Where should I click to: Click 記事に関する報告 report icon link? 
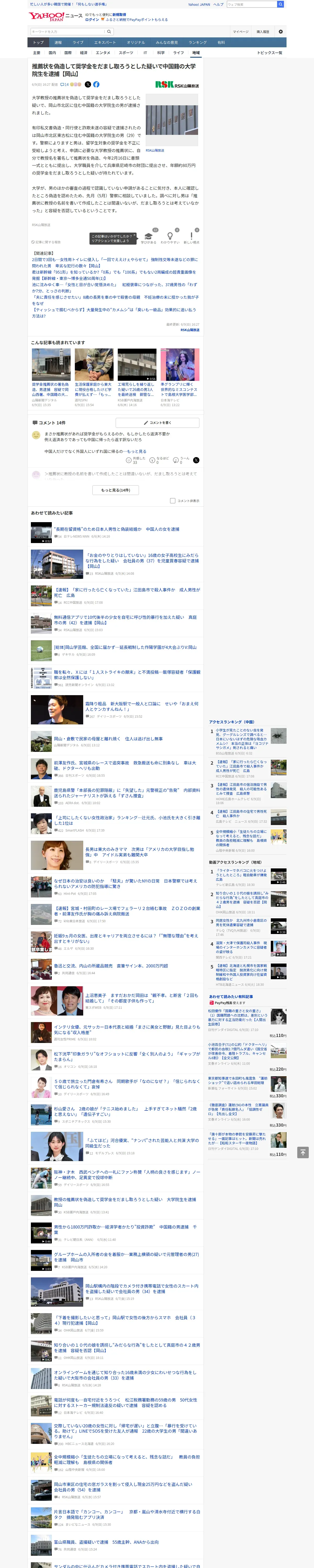46,242
